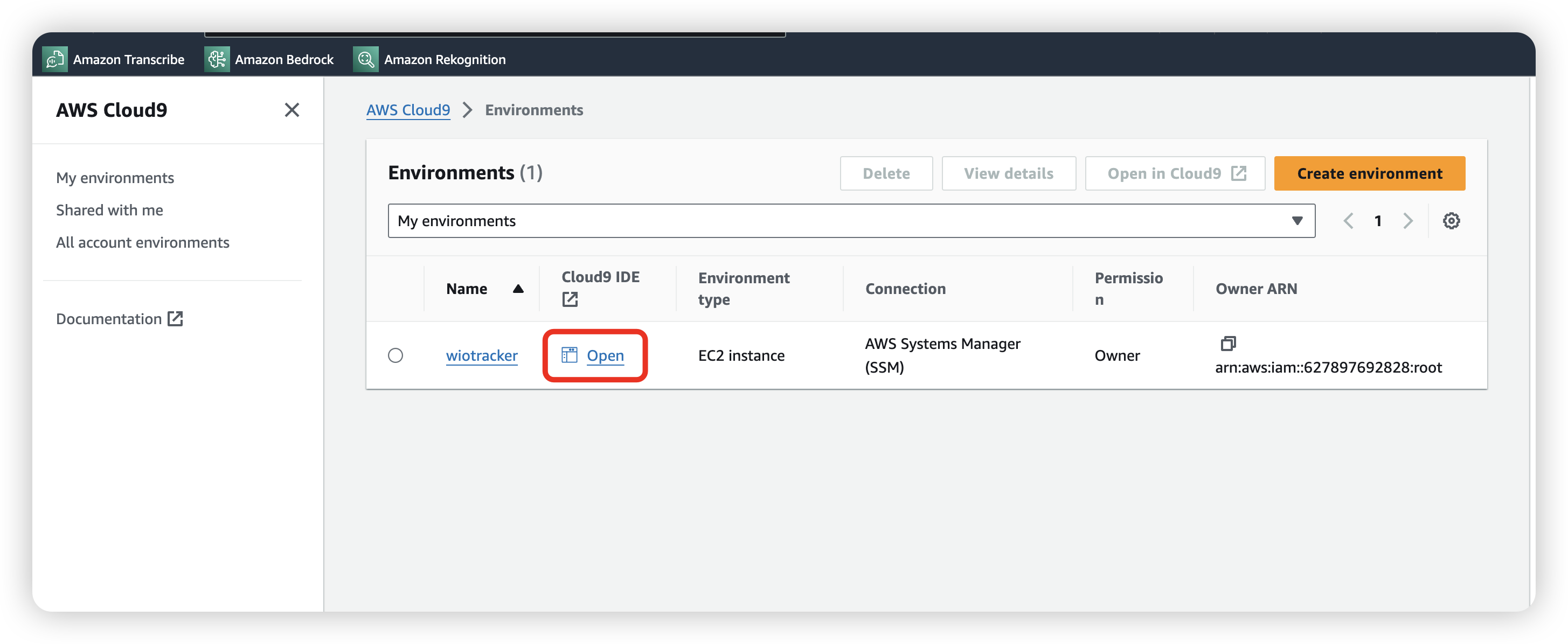The width and height of the screenshot is (1568, 644).
Task: Click the Delete button
Action: tap(886, 173)
